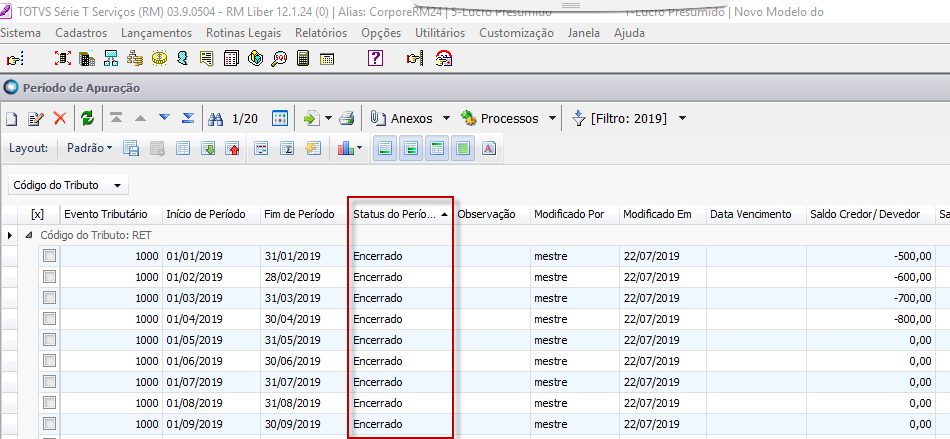Click the purple question mark help icon
Image resolution: width=950 pixels, height=439 pixels.
[x=376, y=59]
